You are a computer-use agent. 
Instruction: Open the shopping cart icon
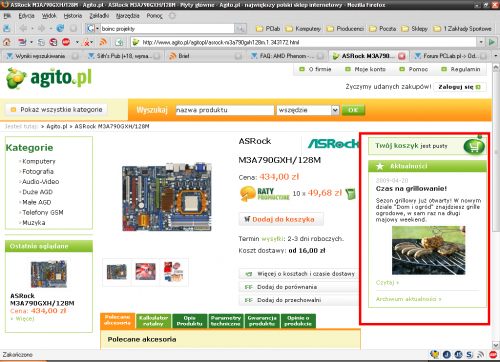pos(474,146)
